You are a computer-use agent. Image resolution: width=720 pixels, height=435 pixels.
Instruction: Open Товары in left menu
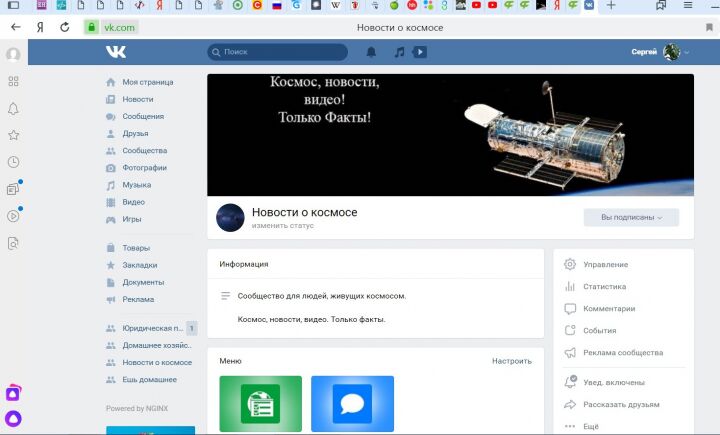pos(136,248)
